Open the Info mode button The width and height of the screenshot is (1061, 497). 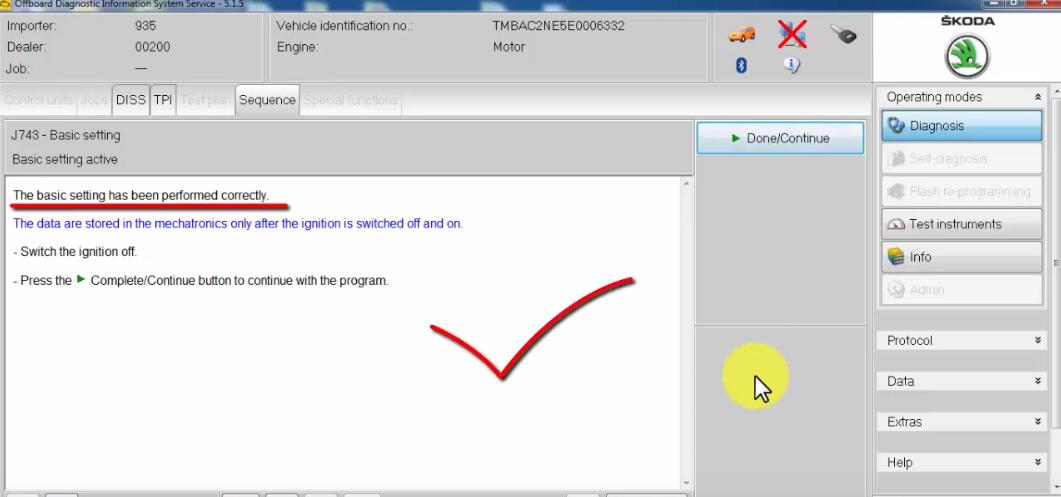click(x=962, y=257)
